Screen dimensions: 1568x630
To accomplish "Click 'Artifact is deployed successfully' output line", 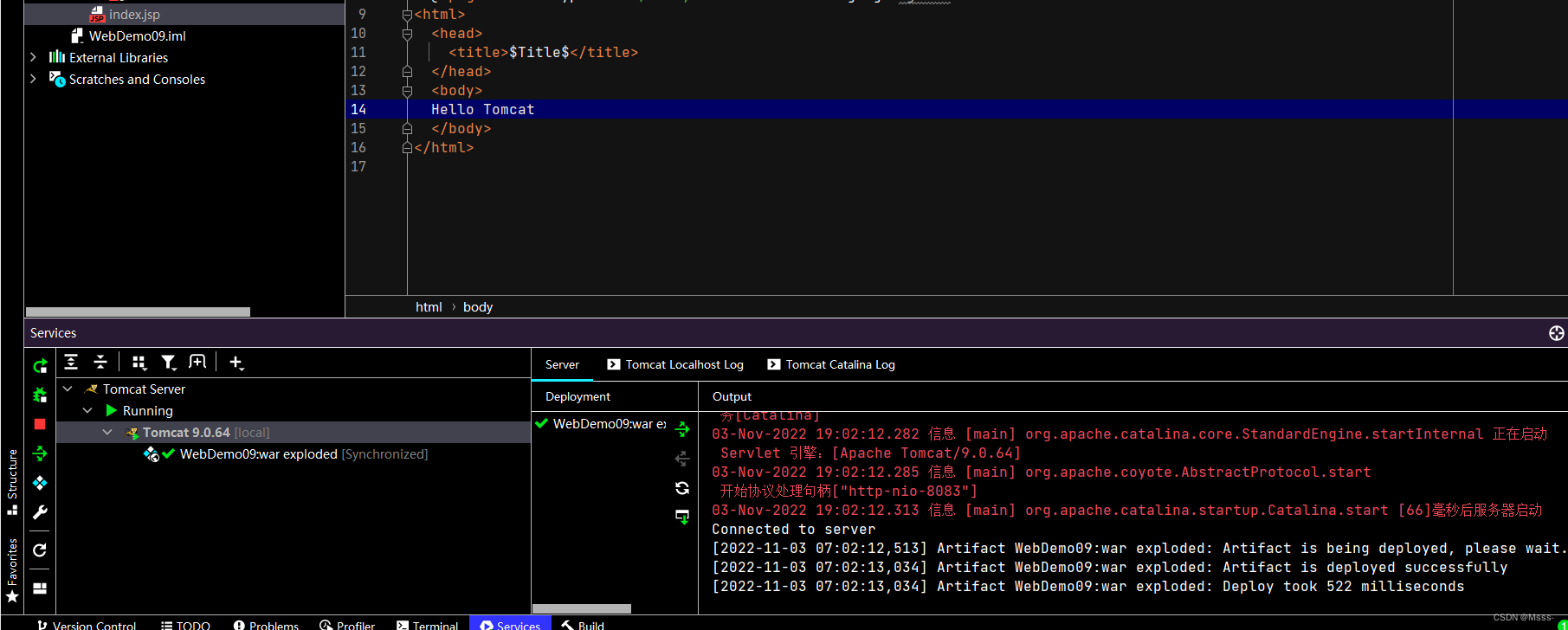I will click(x=1109, y=568).
